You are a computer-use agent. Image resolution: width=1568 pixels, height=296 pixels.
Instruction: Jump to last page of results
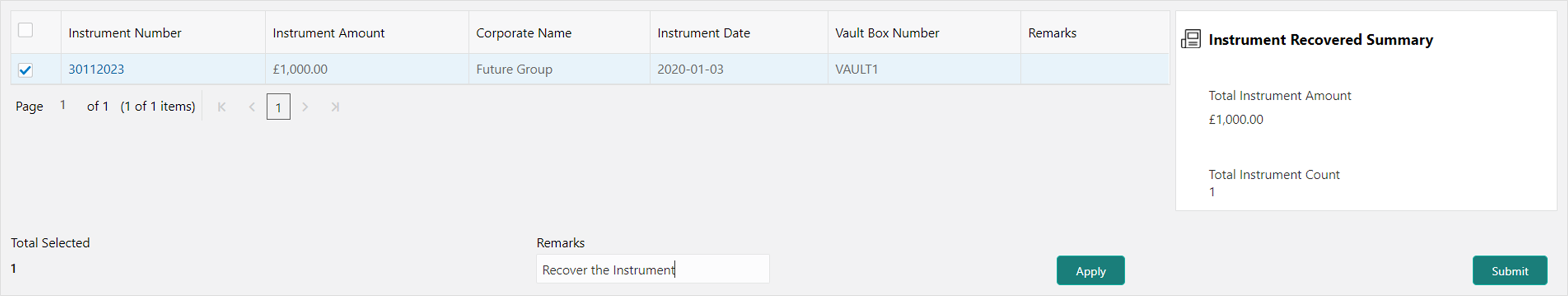(335, 107)
